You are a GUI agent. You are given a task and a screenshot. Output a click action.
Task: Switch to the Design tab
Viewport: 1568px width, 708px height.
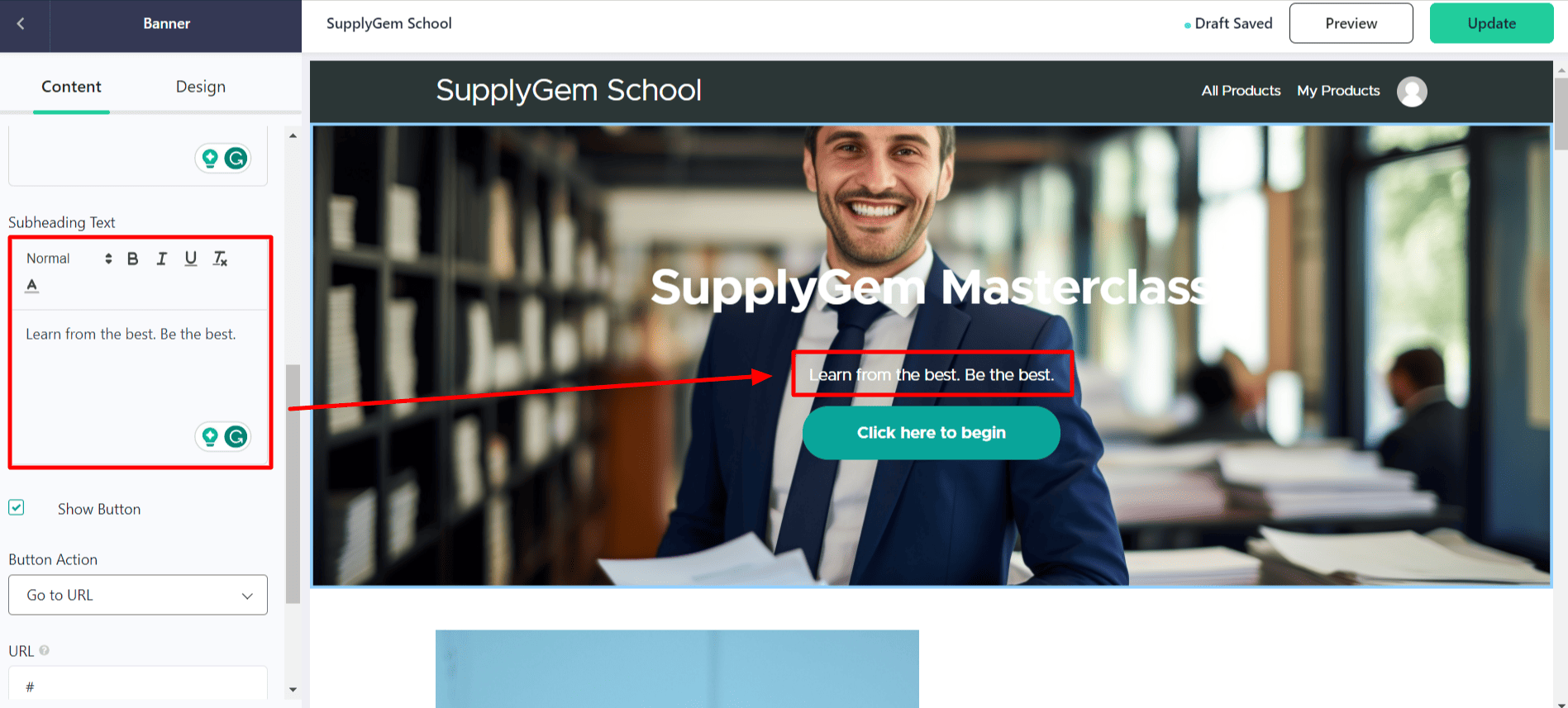pos(201,87)
